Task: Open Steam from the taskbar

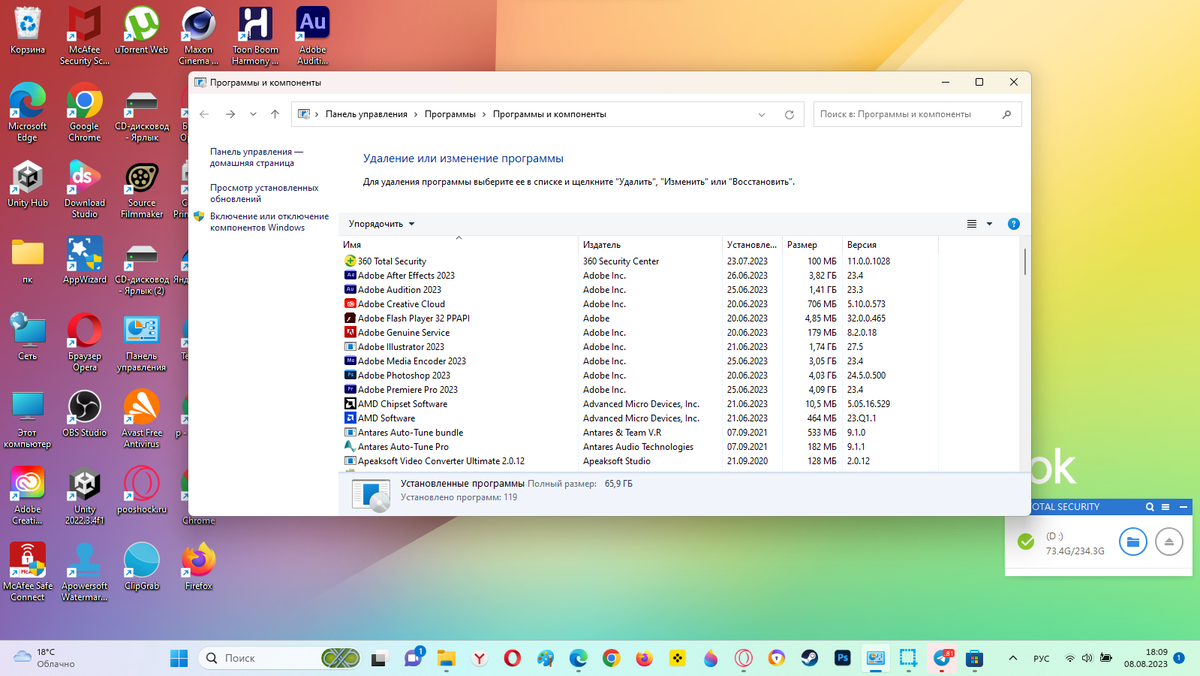Action: point(808,658)
